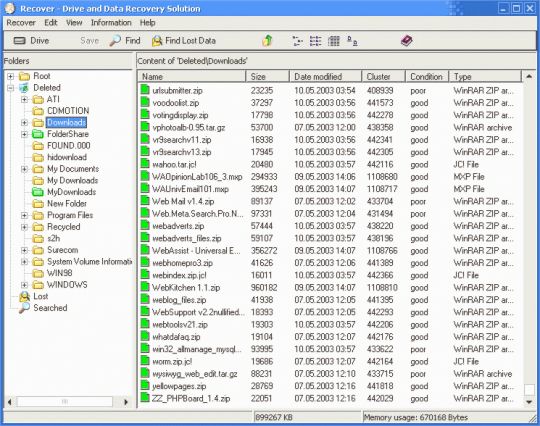This screenshot has height=426, width=540.
Task: Click file list scrollbar down arrow
Action: [x=529, y=402]
